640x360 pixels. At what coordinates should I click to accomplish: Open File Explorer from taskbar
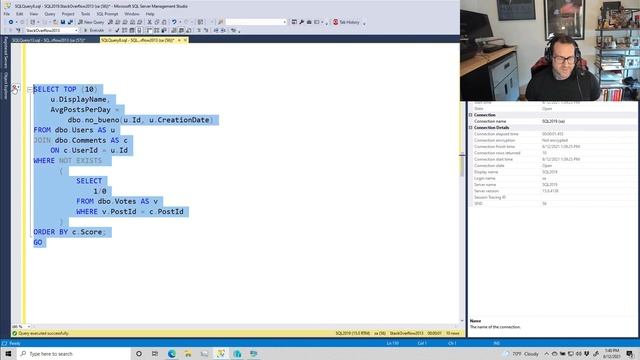click(x=188, y=354)
